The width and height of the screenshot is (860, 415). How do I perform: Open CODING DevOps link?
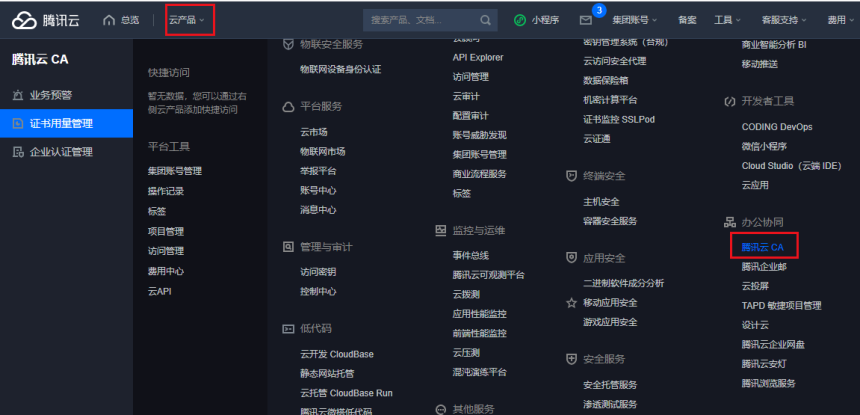pyautogui.click(x=777, y=127)
